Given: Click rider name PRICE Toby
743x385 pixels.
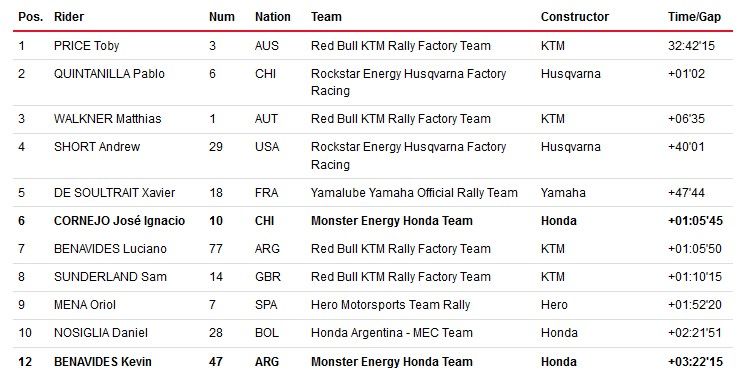Looking at the screenshot, I should (x=86, y=46).
